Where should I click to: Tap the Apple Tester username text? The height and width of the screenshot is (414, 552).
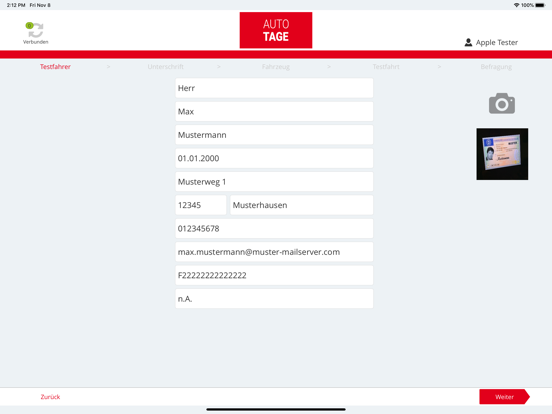click(497, 42)
